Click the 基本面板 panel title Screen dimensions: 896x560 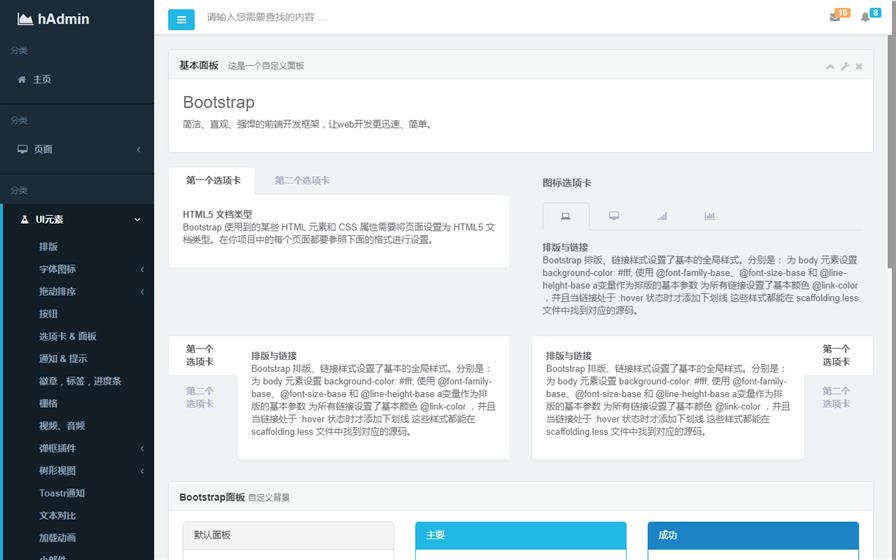[199, 65]
